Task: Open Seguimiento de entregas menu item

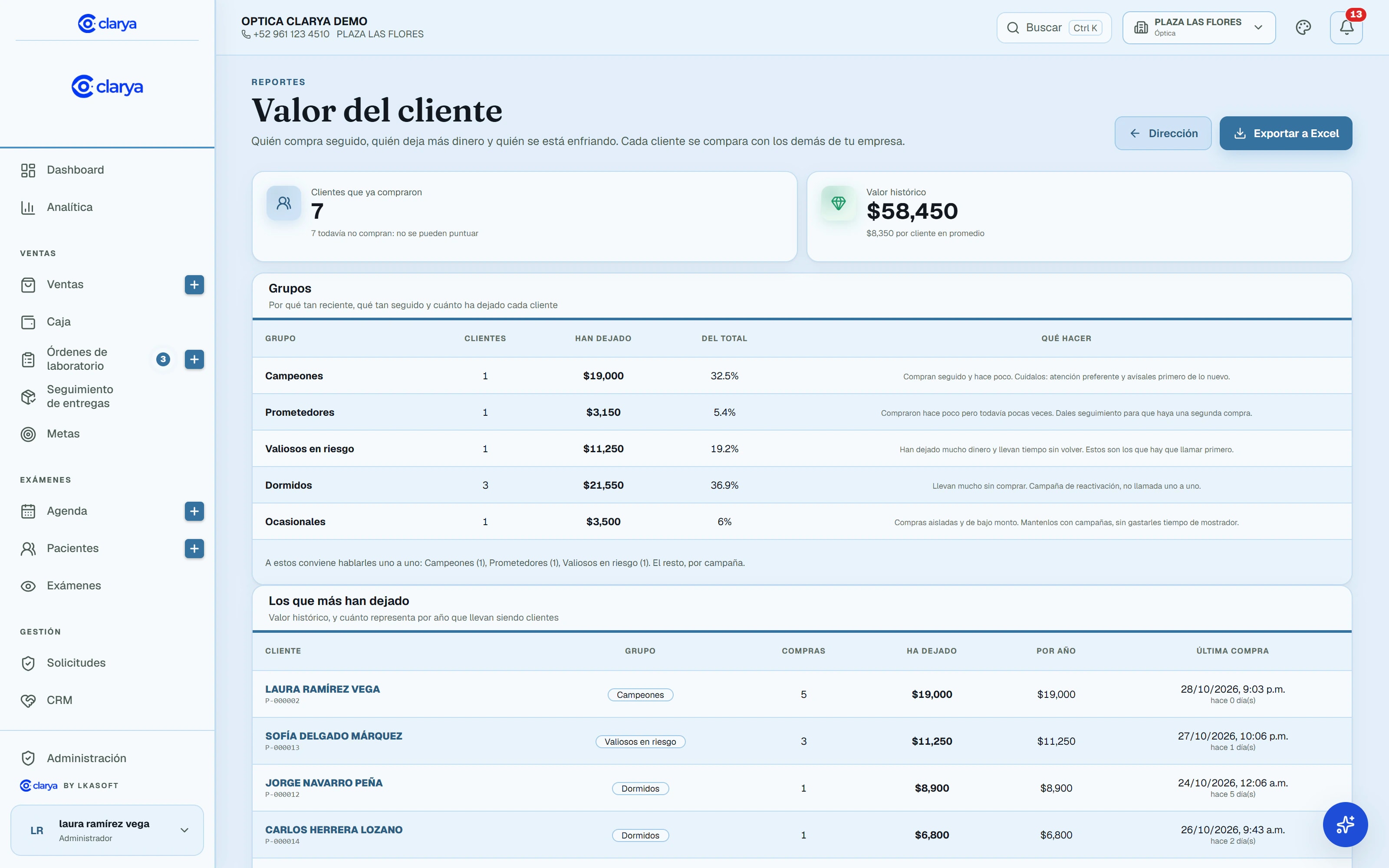Action: tap(80, 397)
